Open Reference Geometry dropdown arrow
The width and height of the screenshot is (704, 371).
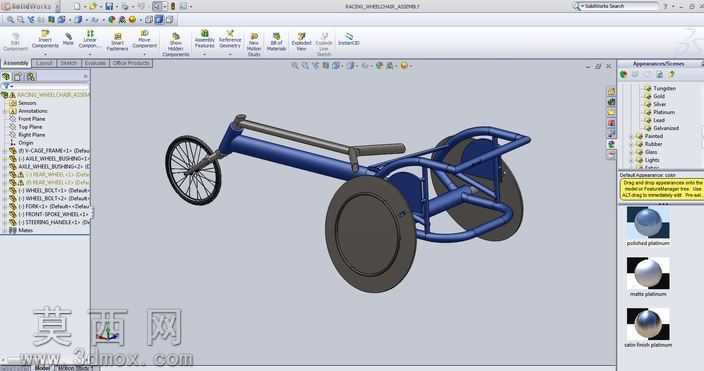point(230,54)
